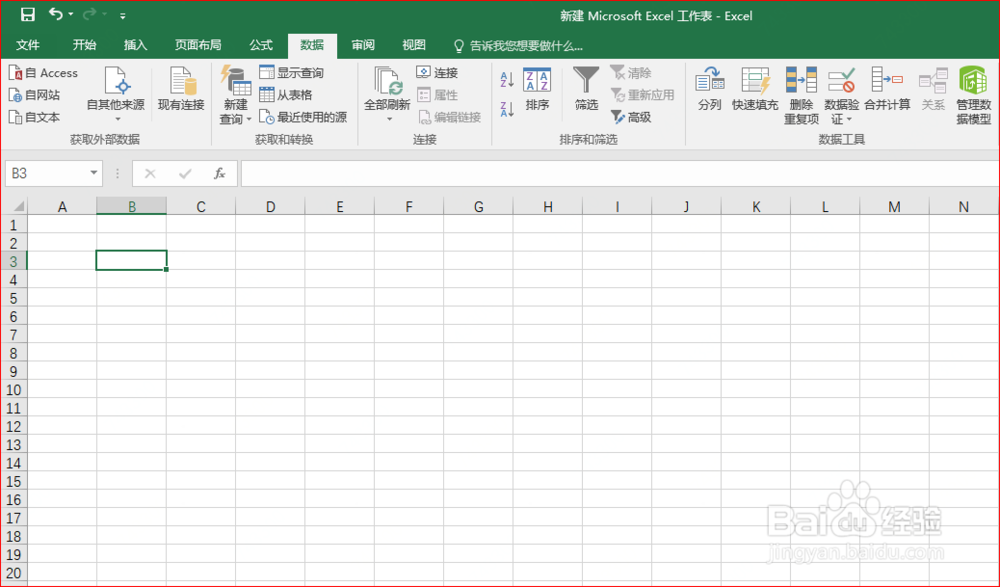This screenshot has height=587, width=1000.
Task: Open Customize Quick Access Toolbar dropdown
Action: (x=122, y=15)
